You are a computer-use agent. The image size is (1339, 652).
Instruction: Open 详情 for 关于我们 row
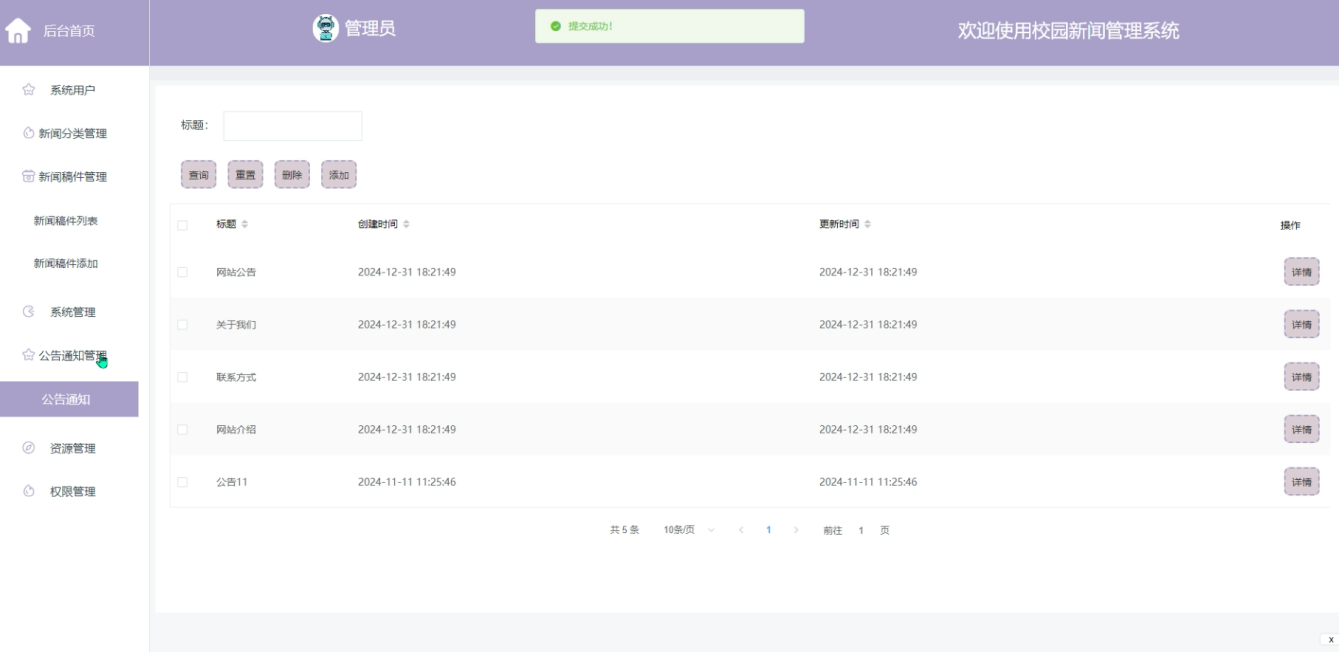[x=1301, y=324]
